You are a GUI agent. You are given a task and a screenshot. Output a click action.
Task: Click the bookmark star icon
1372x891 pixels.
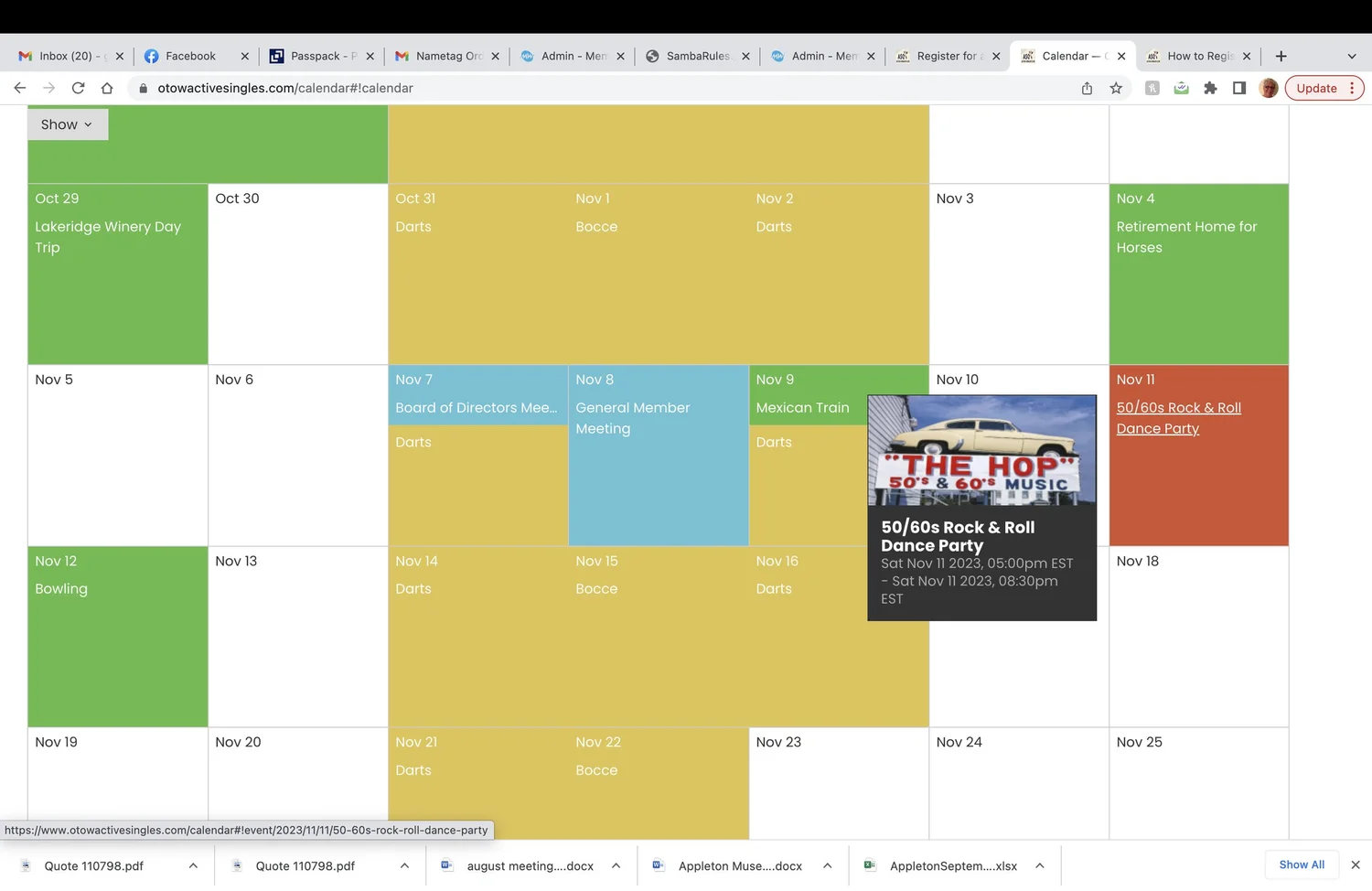1116,88
